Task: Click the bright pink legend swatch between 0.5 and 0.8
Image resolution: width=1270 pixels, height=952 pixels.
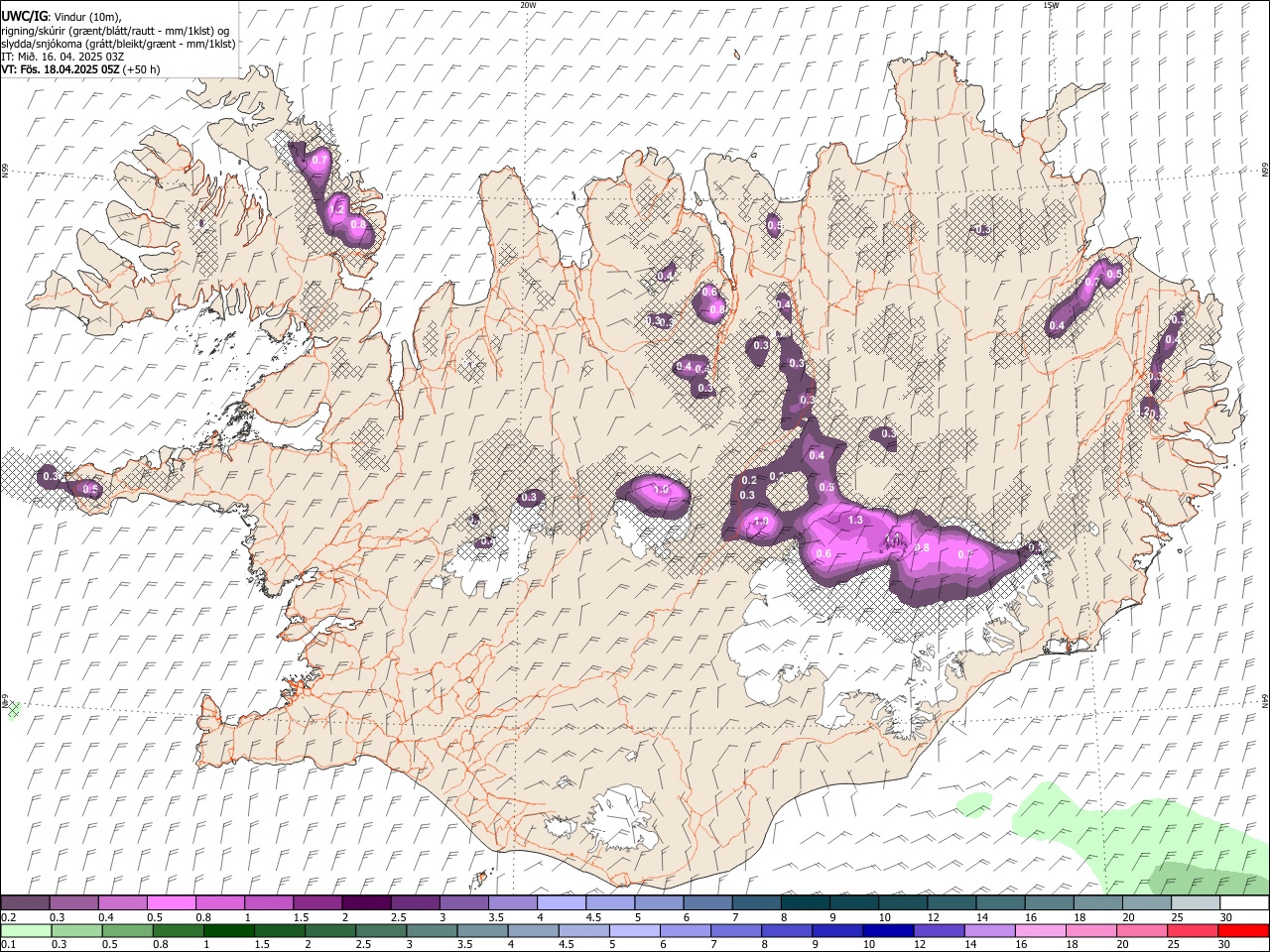Action: point(171,903)
